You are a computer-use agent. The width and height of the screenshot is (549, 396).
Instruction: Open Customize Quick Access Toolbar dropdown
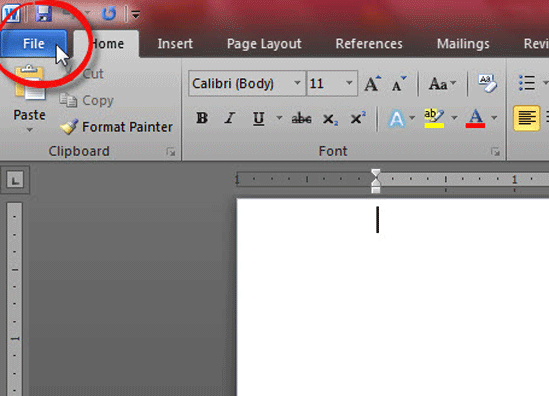point(135,14)
